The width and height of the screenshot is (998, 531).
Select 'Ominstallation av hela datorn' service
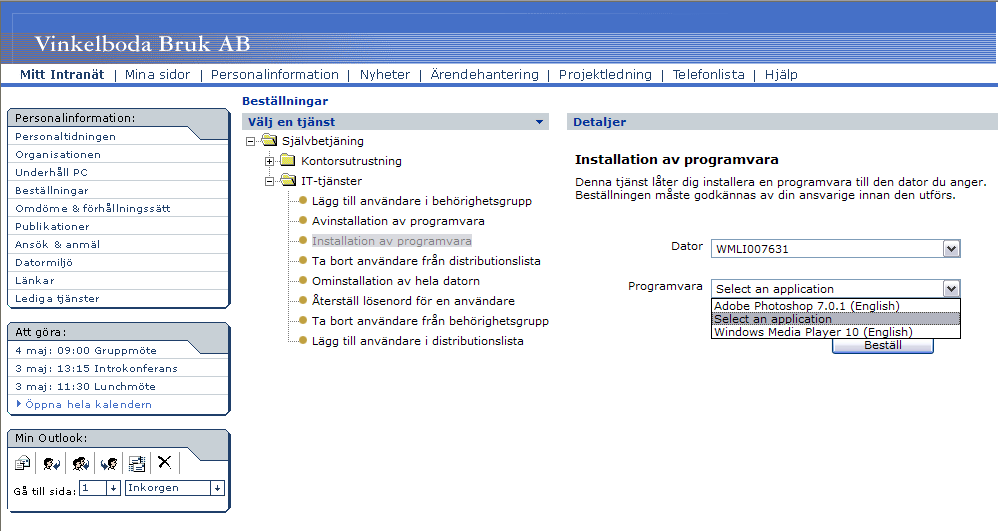[395, 281]
